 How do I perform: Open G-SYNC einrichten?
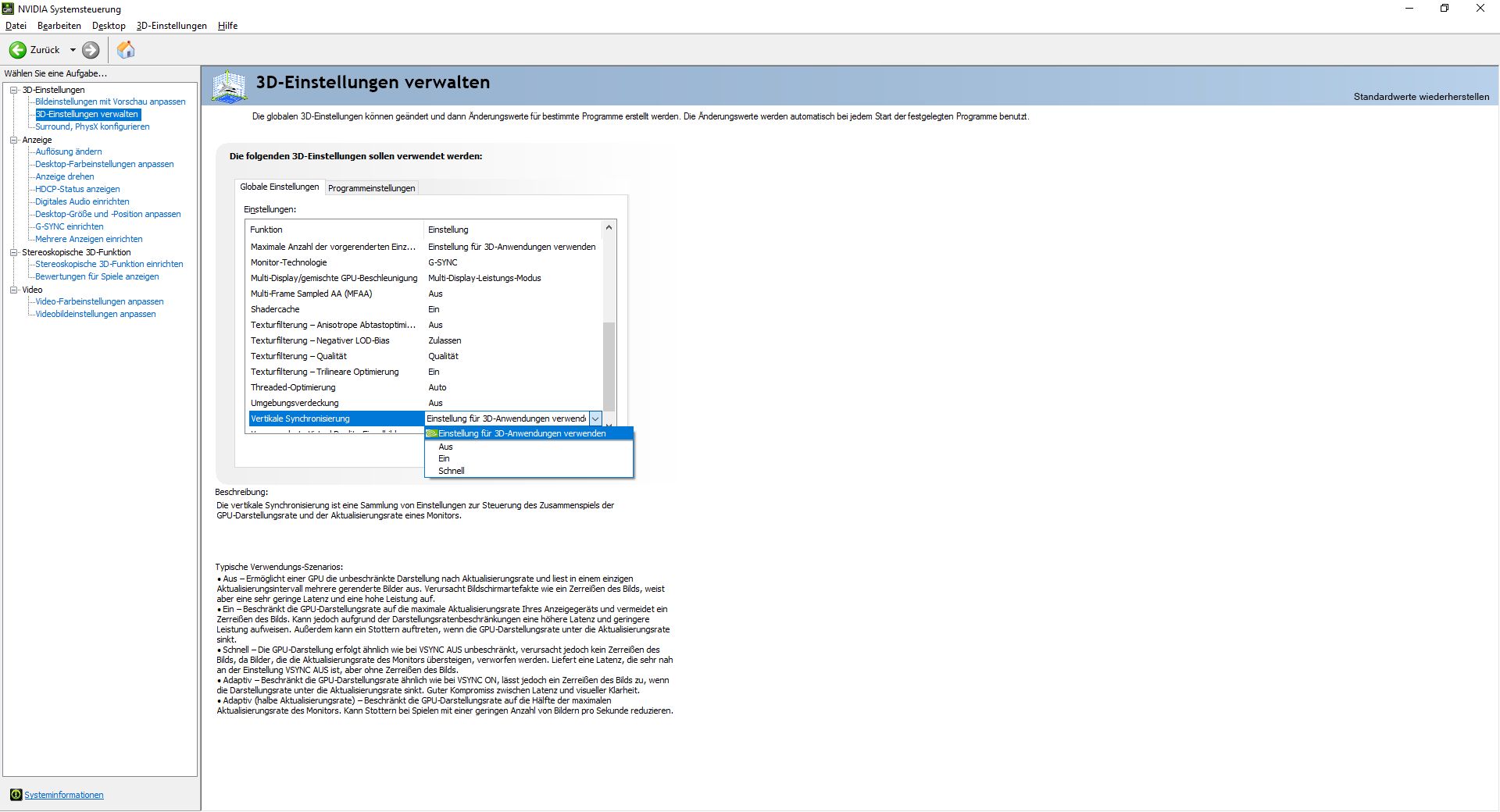click(69, 226)
